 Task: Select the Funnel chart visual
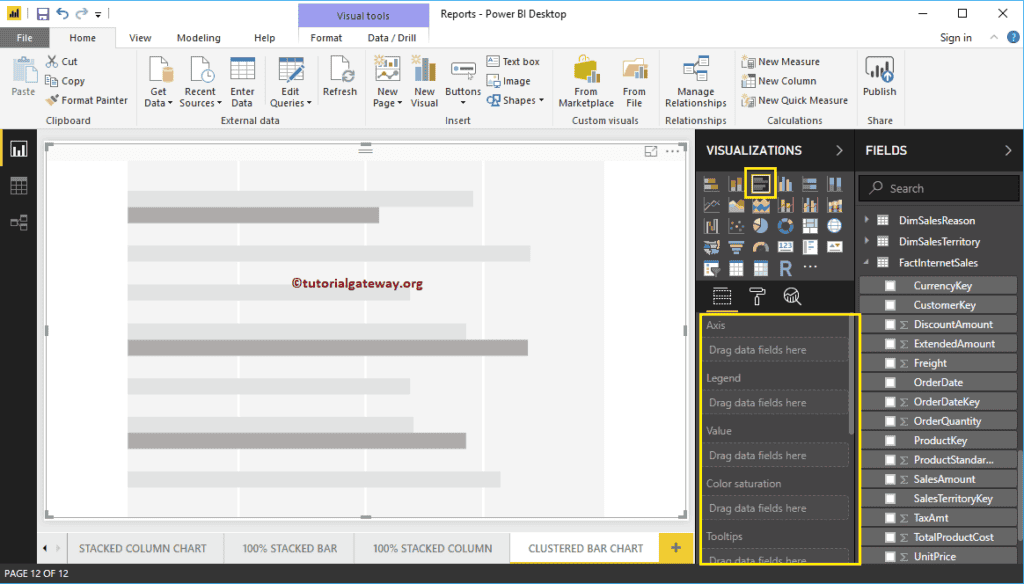736,246
